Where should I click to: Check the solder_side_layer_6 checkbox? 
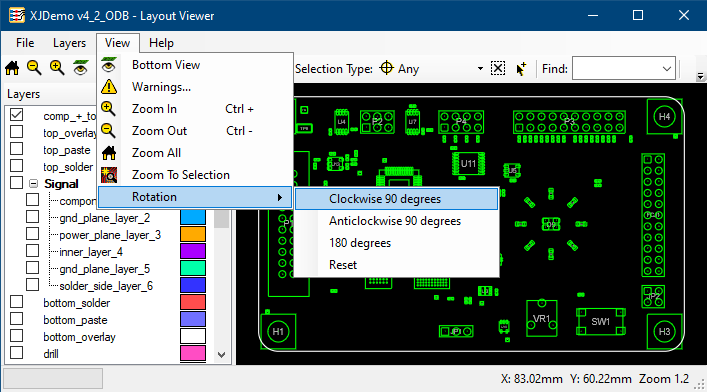coord(32,285)
